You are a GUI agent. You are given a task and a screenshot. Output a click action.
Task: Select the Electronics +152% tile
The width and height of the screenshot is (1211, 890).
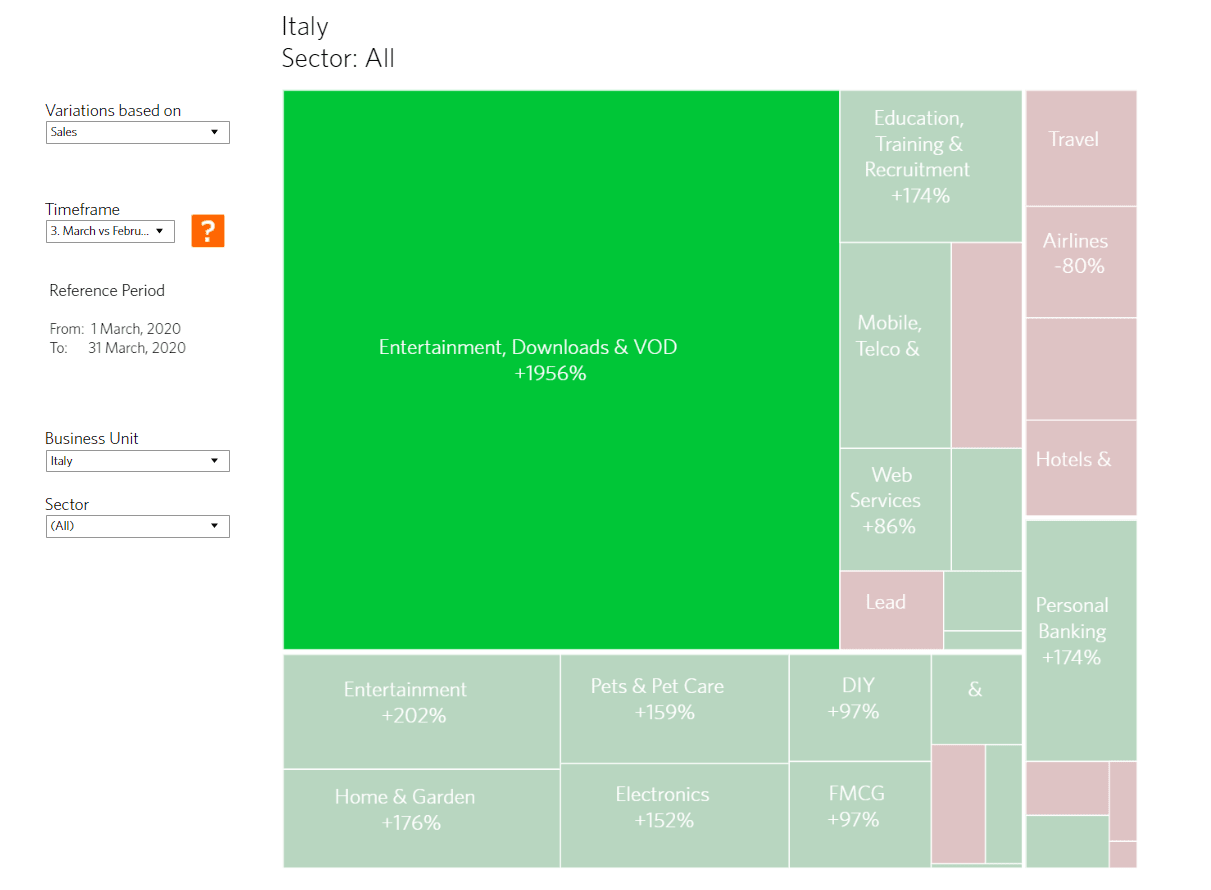(x=674, y=815)
